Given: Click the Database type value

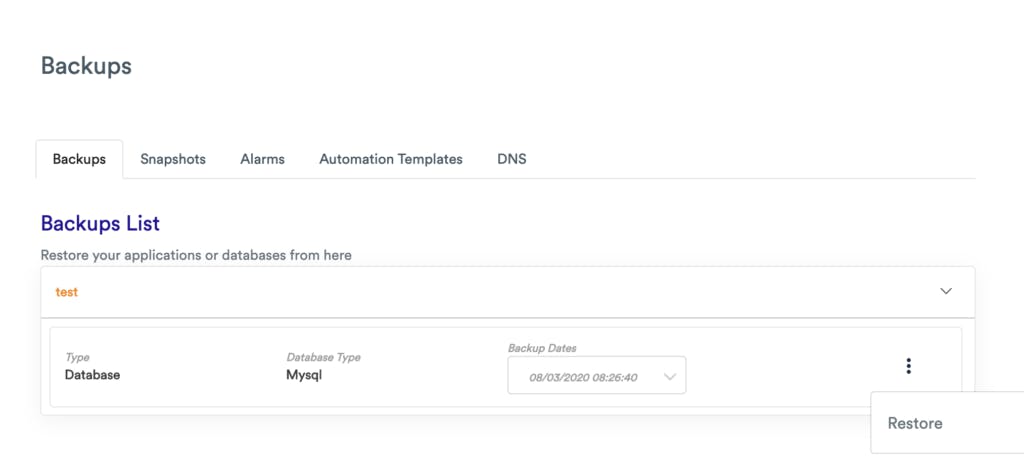Looking at the screenshot, I should point(93,375).
